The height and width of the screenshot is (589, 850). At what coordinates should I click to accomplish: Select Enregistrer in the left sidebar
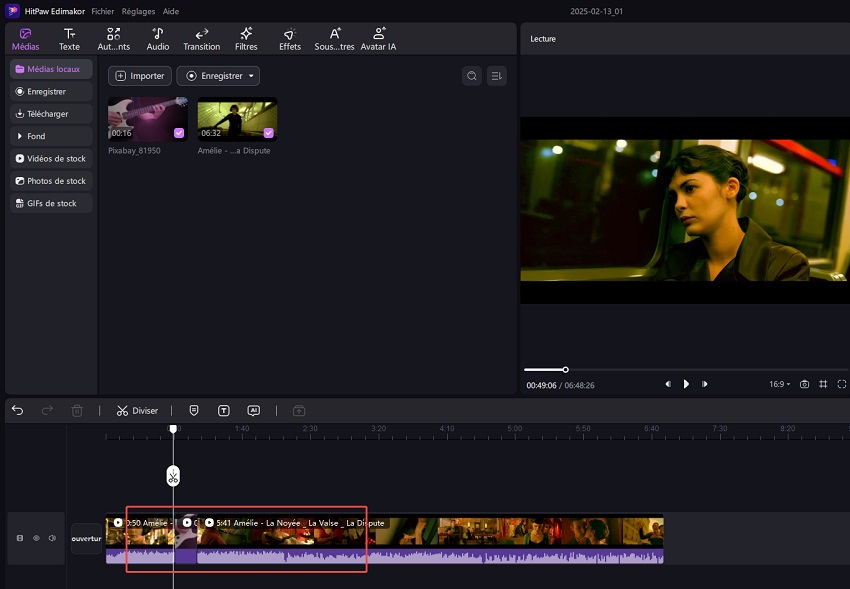point(51,92)
